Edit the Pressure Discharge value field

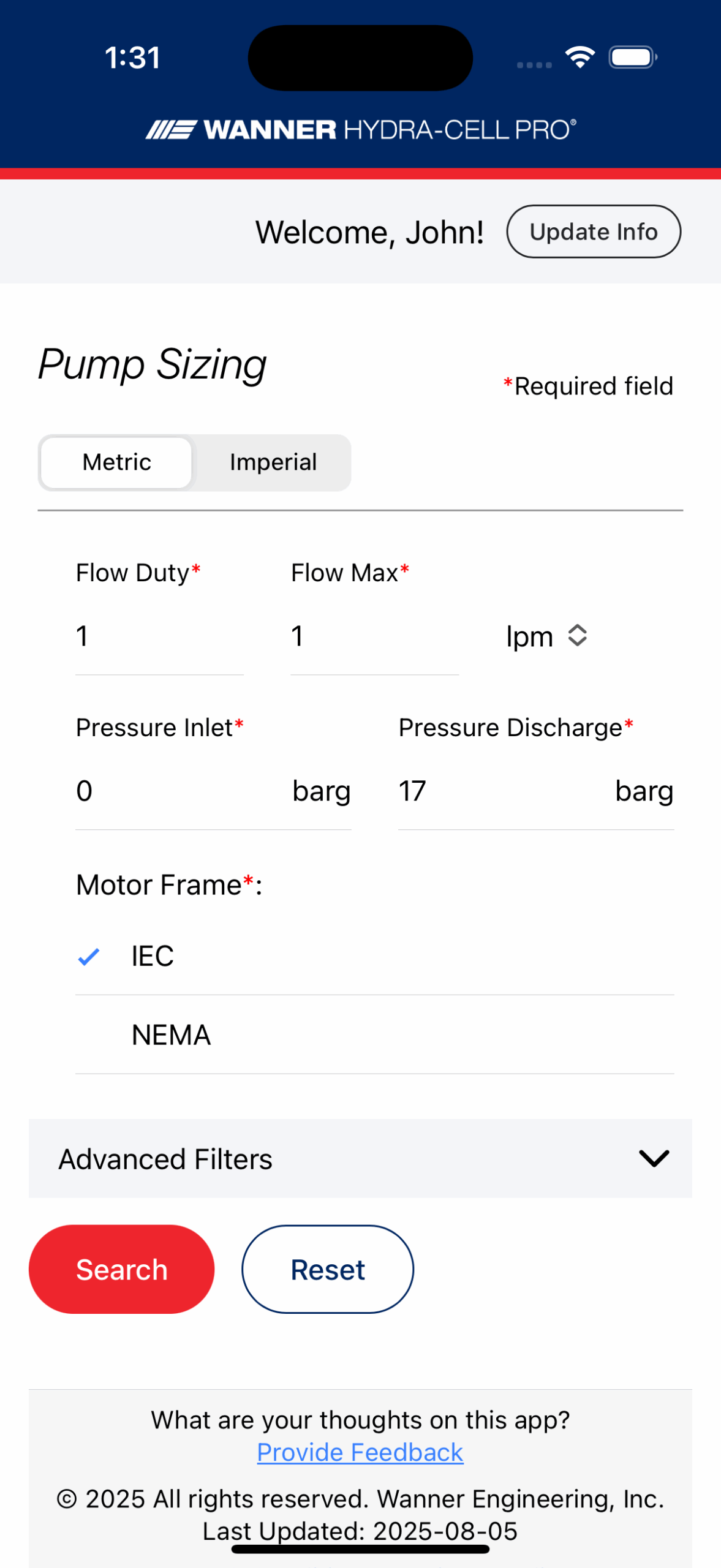click(x=499, y=791)
